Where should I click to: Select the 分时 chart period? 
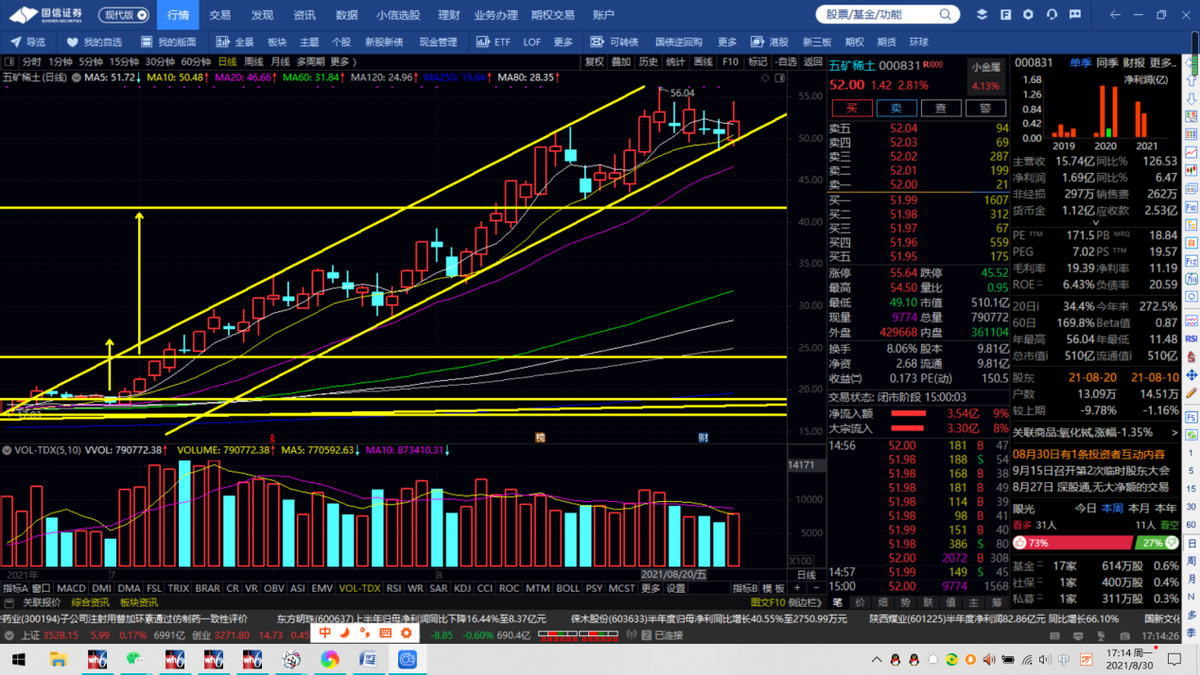tap(32, 62)
